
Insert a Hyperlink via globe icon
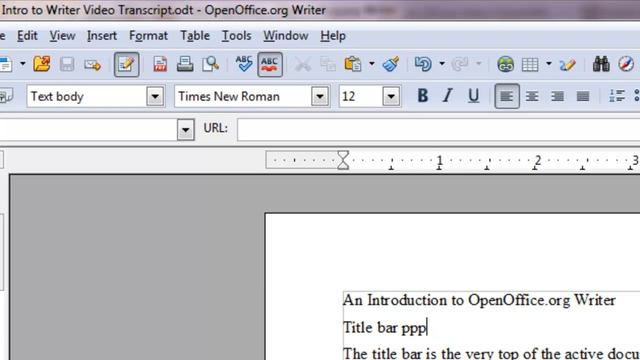(x=505, y=64)
